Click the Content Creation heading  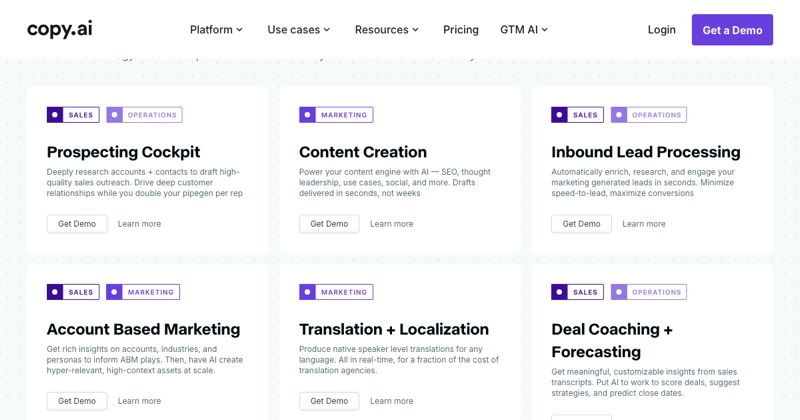363,152
